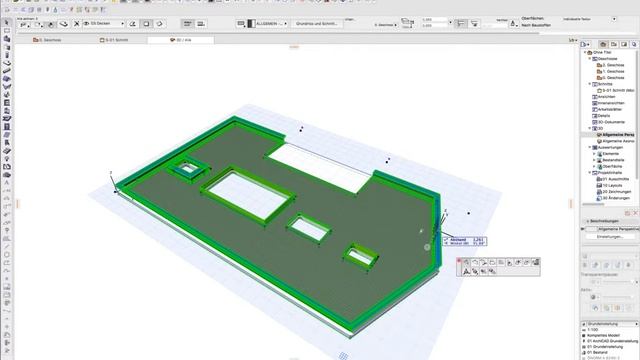
Task: Toggle the 03 Decken layer eye icon
Action: [86, 24]
